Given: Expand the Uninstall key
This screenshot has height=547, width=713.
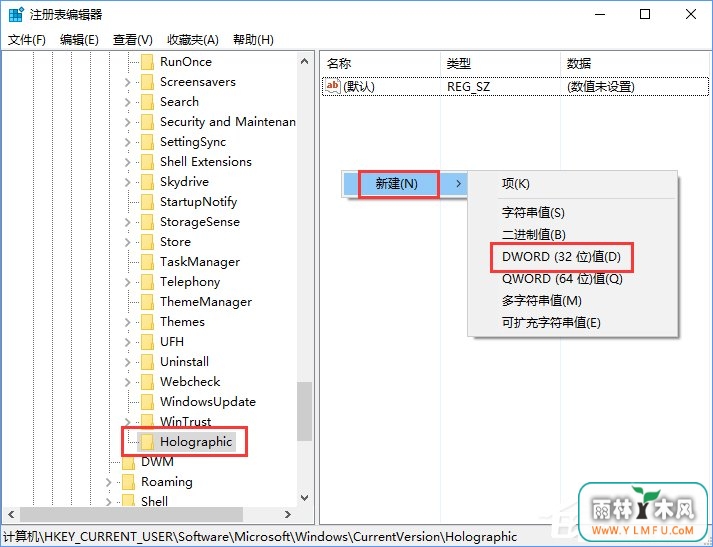Looking at the screenshot, I should coord(127,362).
